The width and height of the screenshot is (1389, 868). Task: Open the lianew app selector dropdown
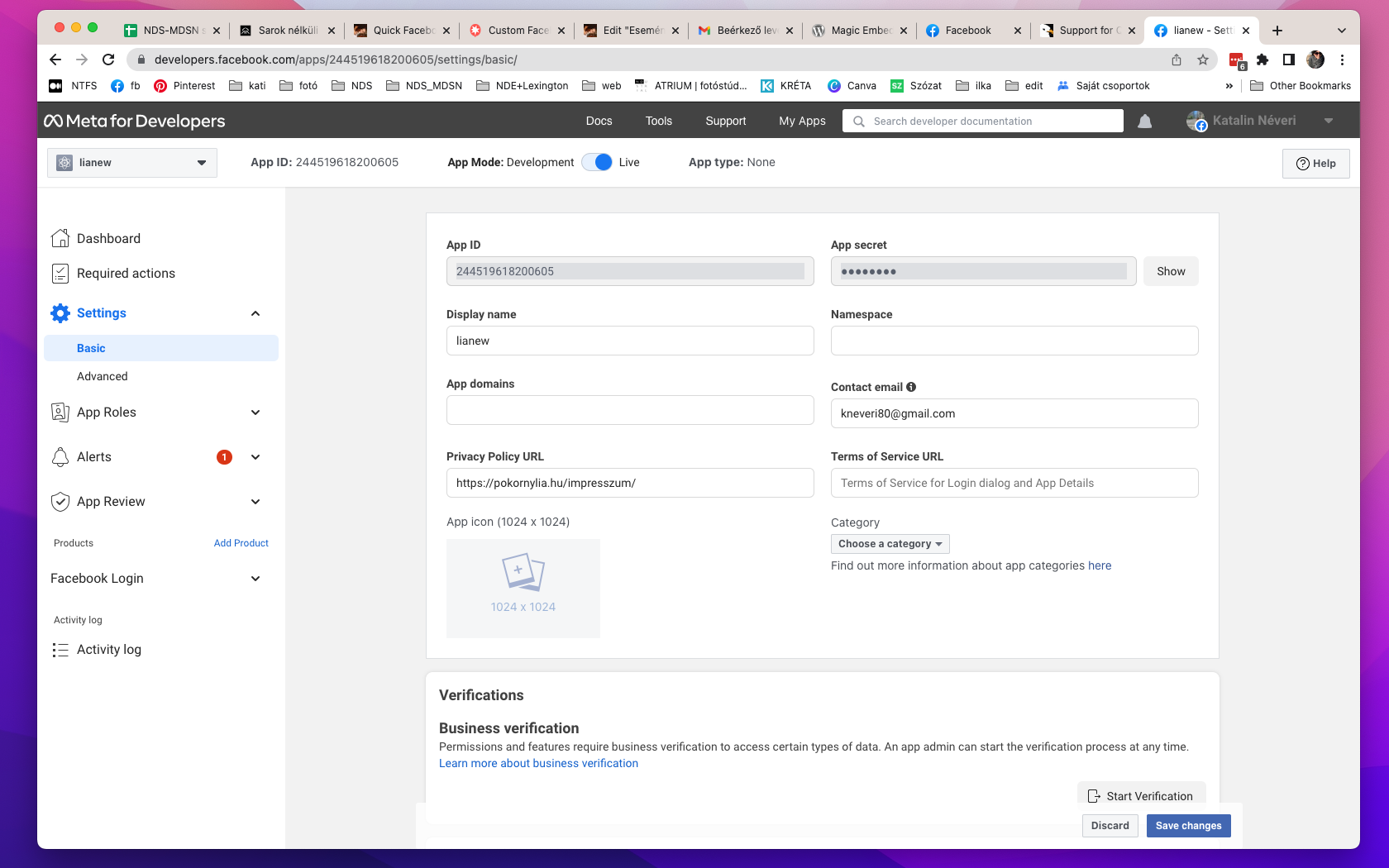(132, 163)
